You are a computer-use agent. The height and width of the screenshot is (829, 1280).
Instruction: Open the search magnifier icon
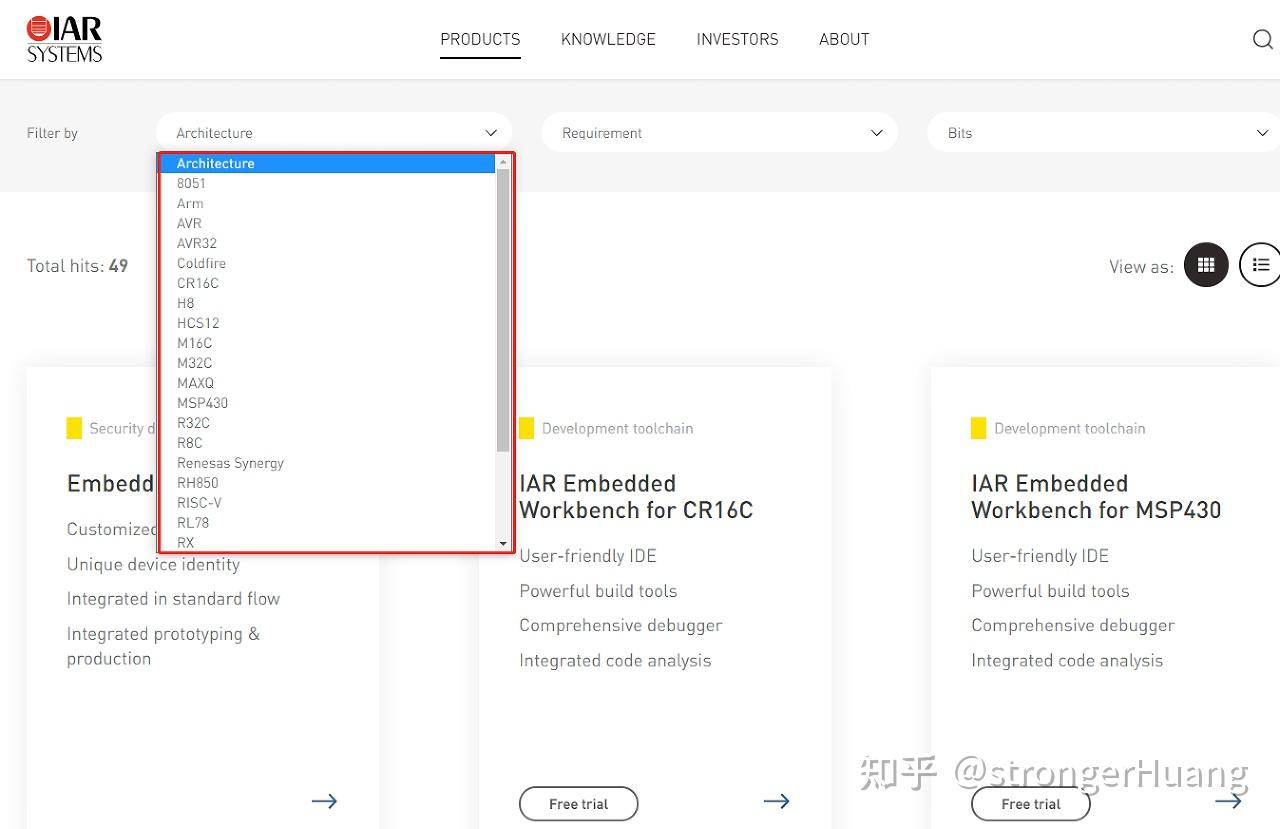pos(1262,40)
